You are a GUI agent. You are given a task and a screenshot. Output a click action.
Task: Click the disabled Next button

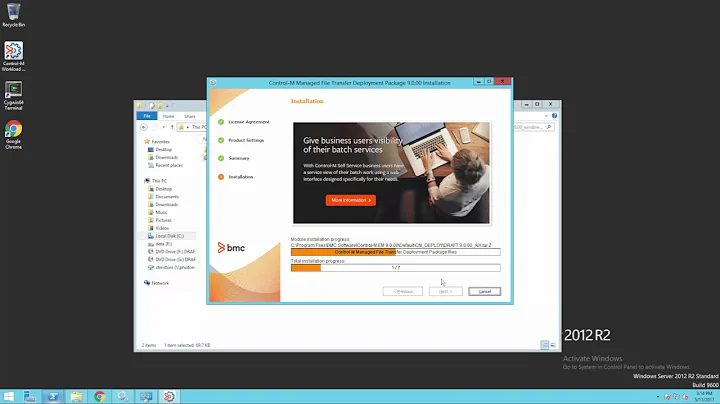pyautogui.click(x=445, y=292)
